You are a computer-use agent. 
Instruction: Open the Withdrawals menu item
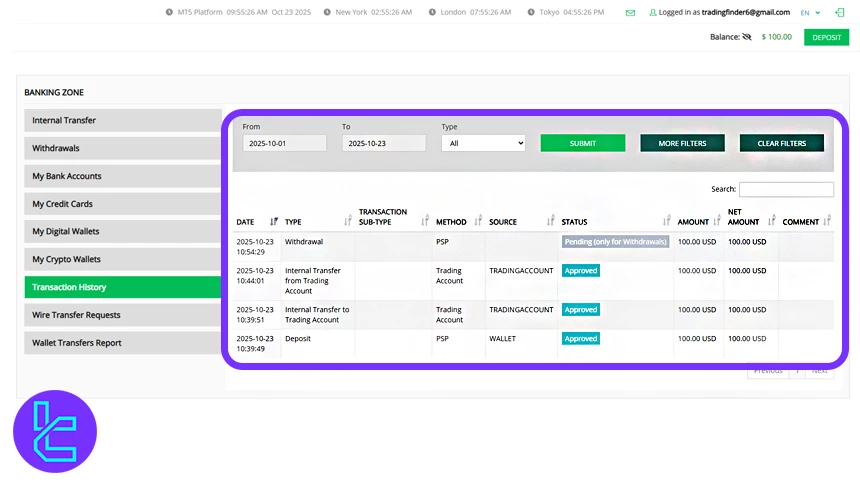(x=123, y=148)
